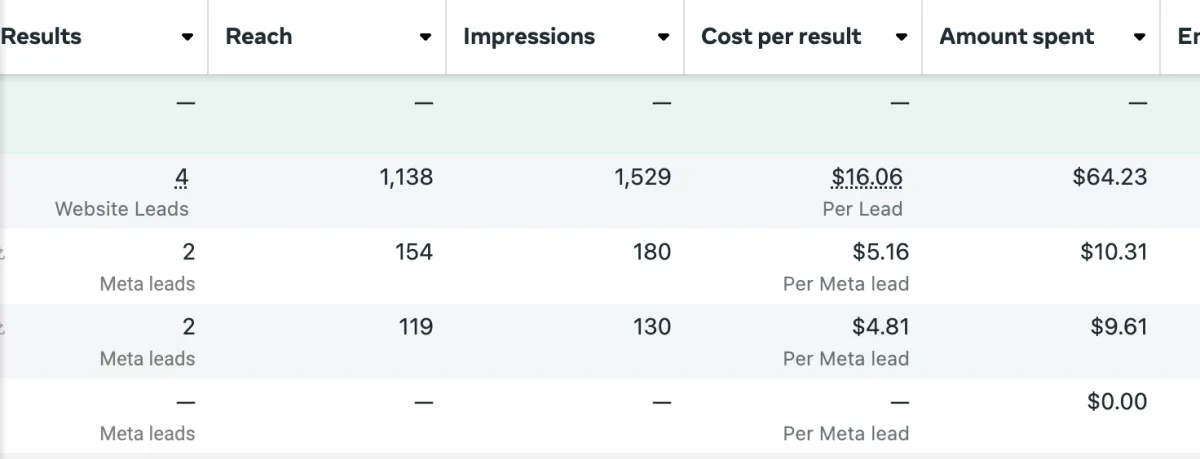Sort by the Results column header

[x=41, y=37]
